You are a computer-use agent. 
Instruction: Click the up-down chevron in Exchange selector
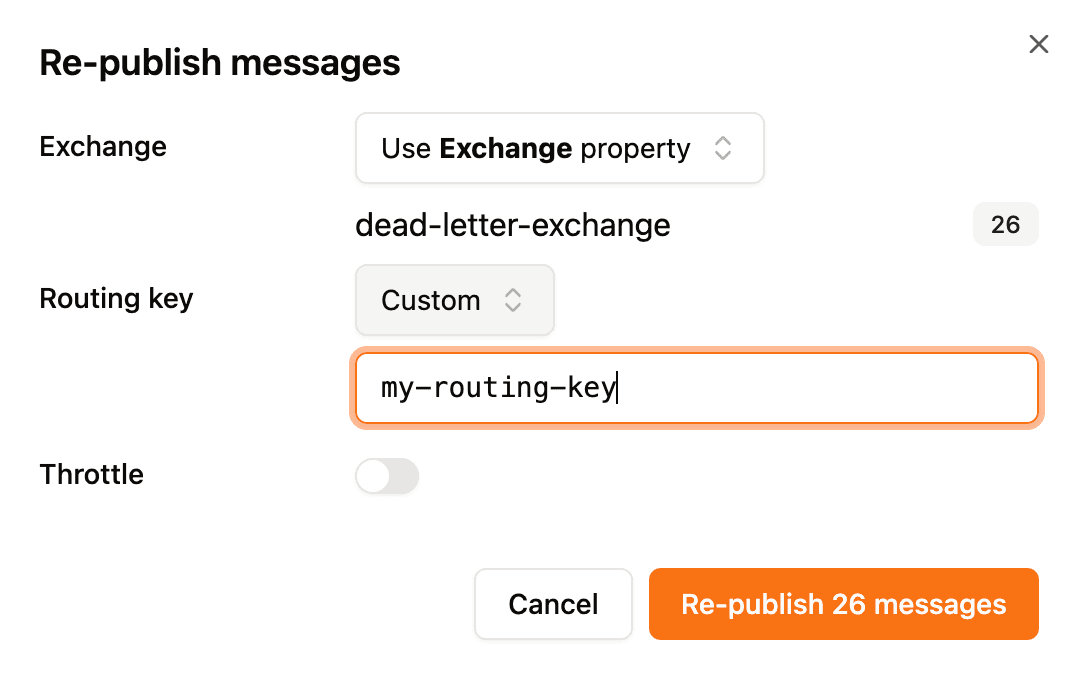(x=723, y=149)
